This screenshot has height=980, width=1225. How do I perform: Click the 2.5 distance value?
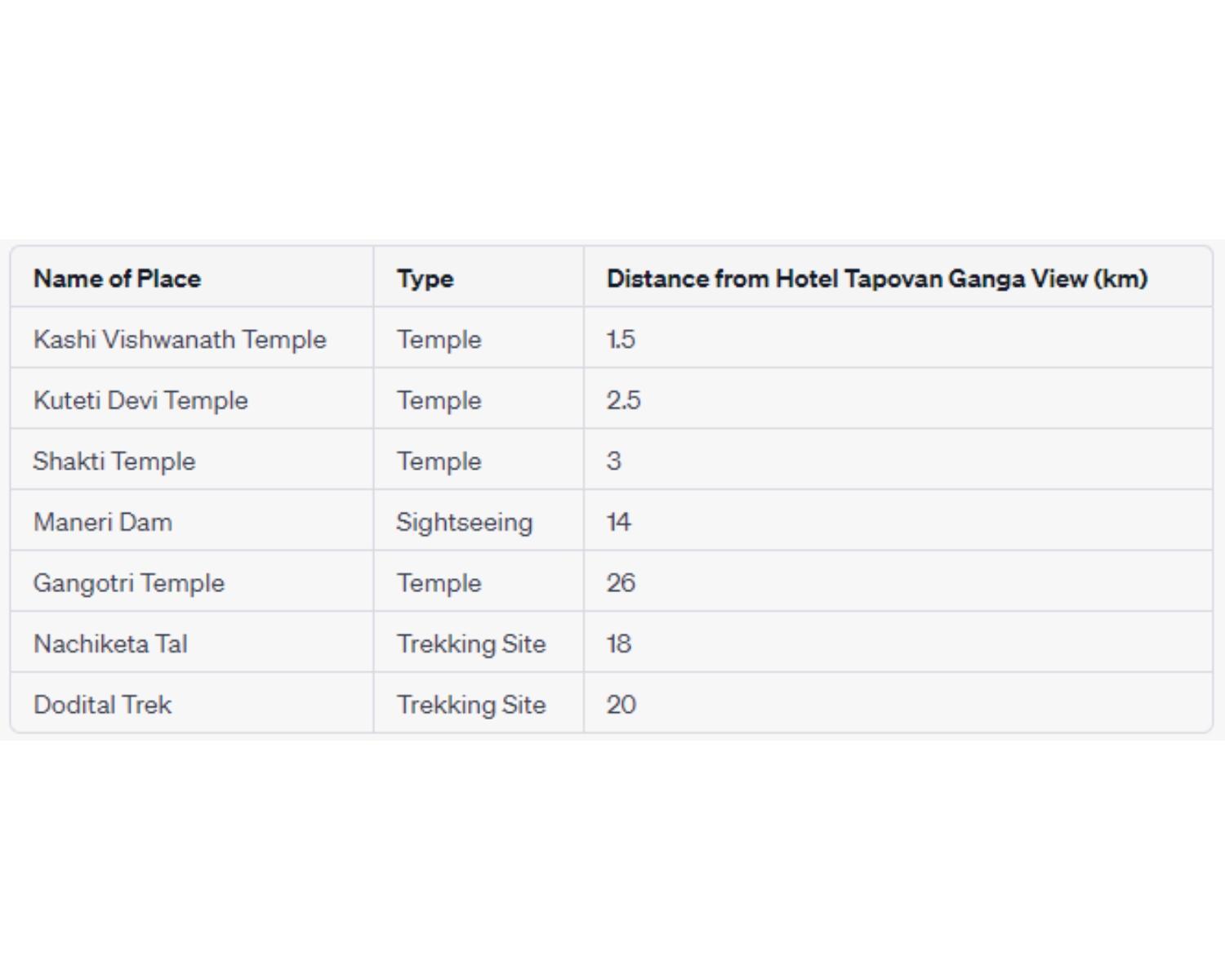623,400
